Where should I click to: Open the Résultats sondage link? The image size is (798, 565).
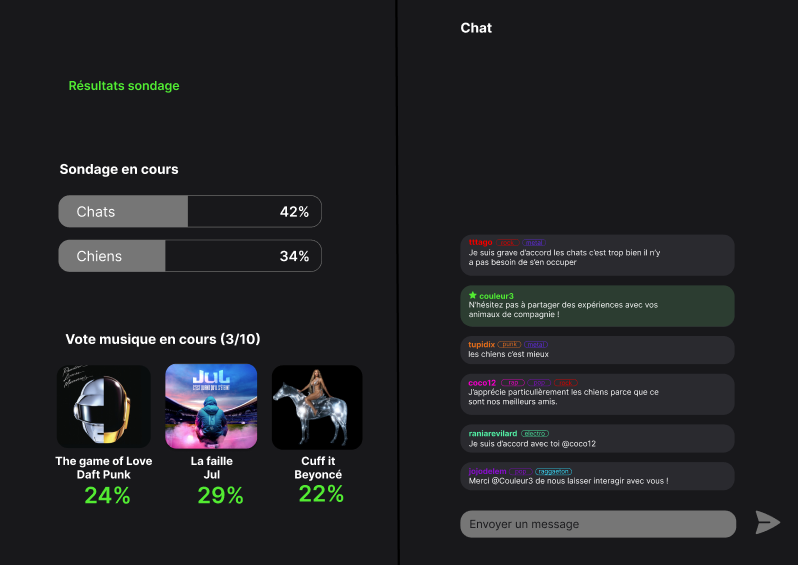click(x=124, y=86)
